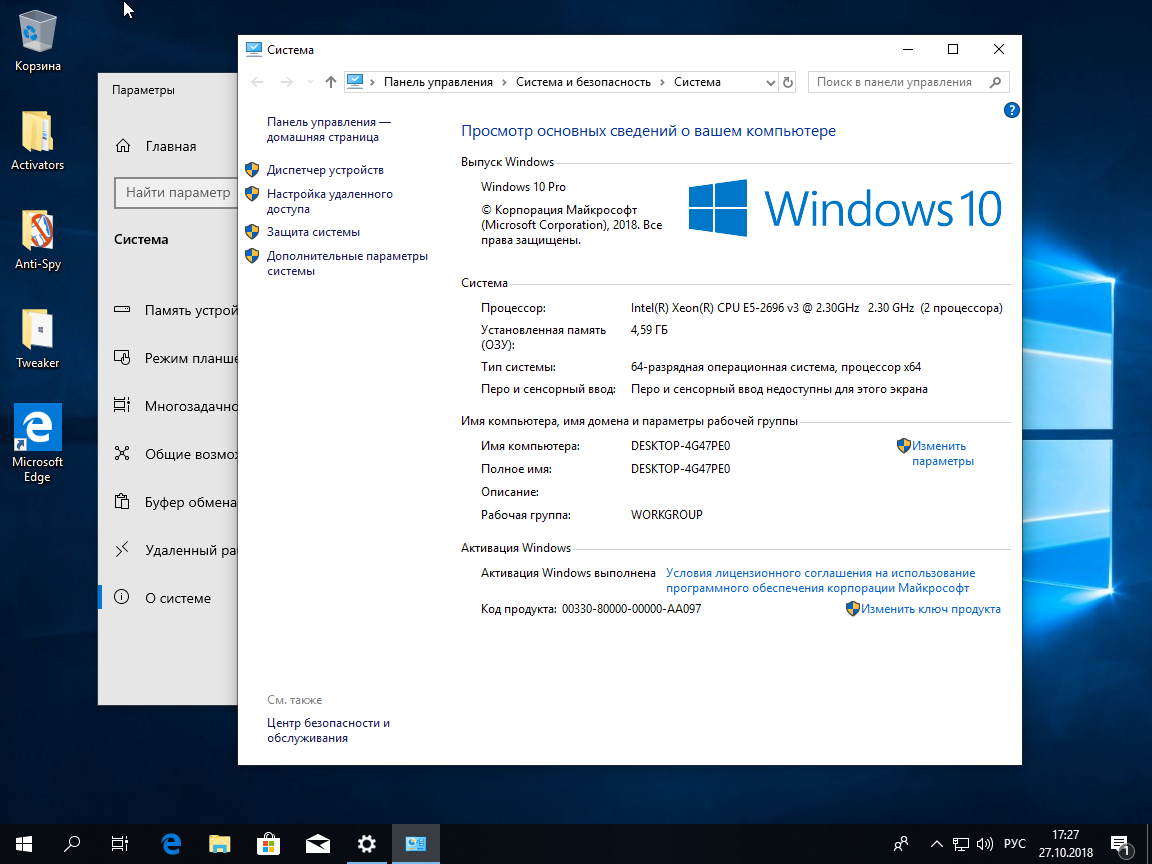Open Microsoft Store from the taskbar

point(269,844)
